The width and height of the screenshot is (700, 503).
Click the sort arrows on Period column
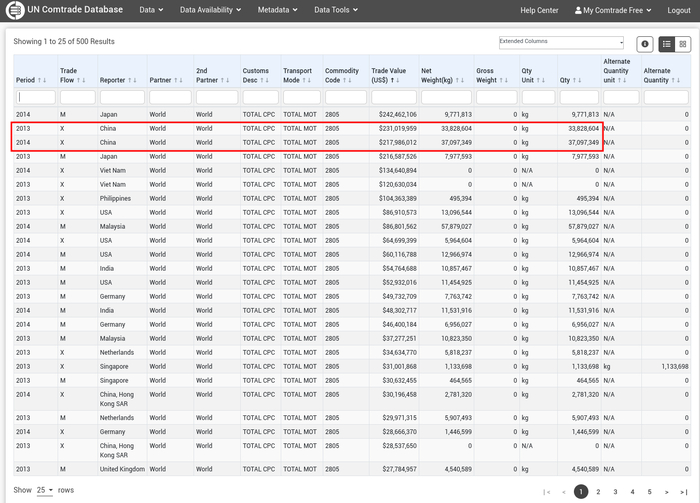coord(42,80)
